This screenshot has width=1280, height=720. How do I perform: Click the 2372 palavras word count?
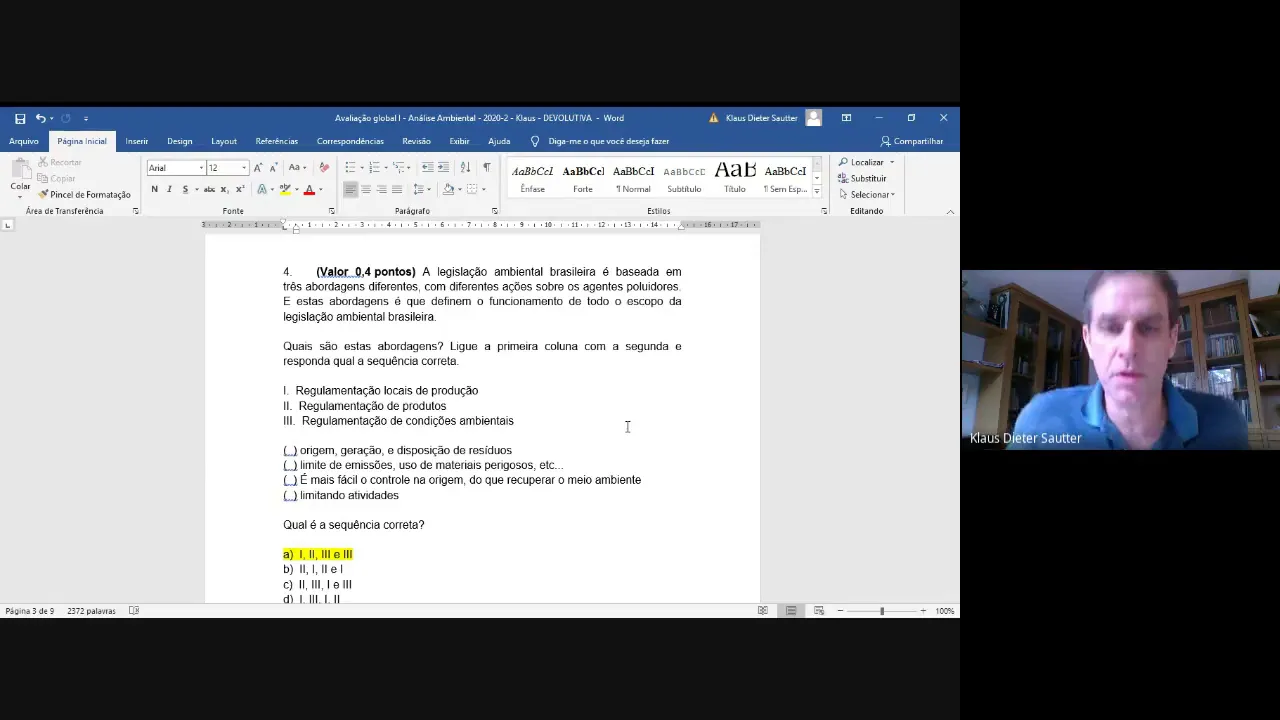pyautogui.click(x=91, y=610)
